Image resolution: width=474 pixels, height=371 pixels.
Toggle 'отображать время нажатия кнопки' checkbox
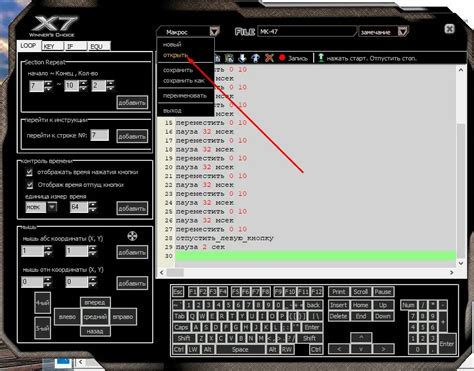click(x=29, y=172)
